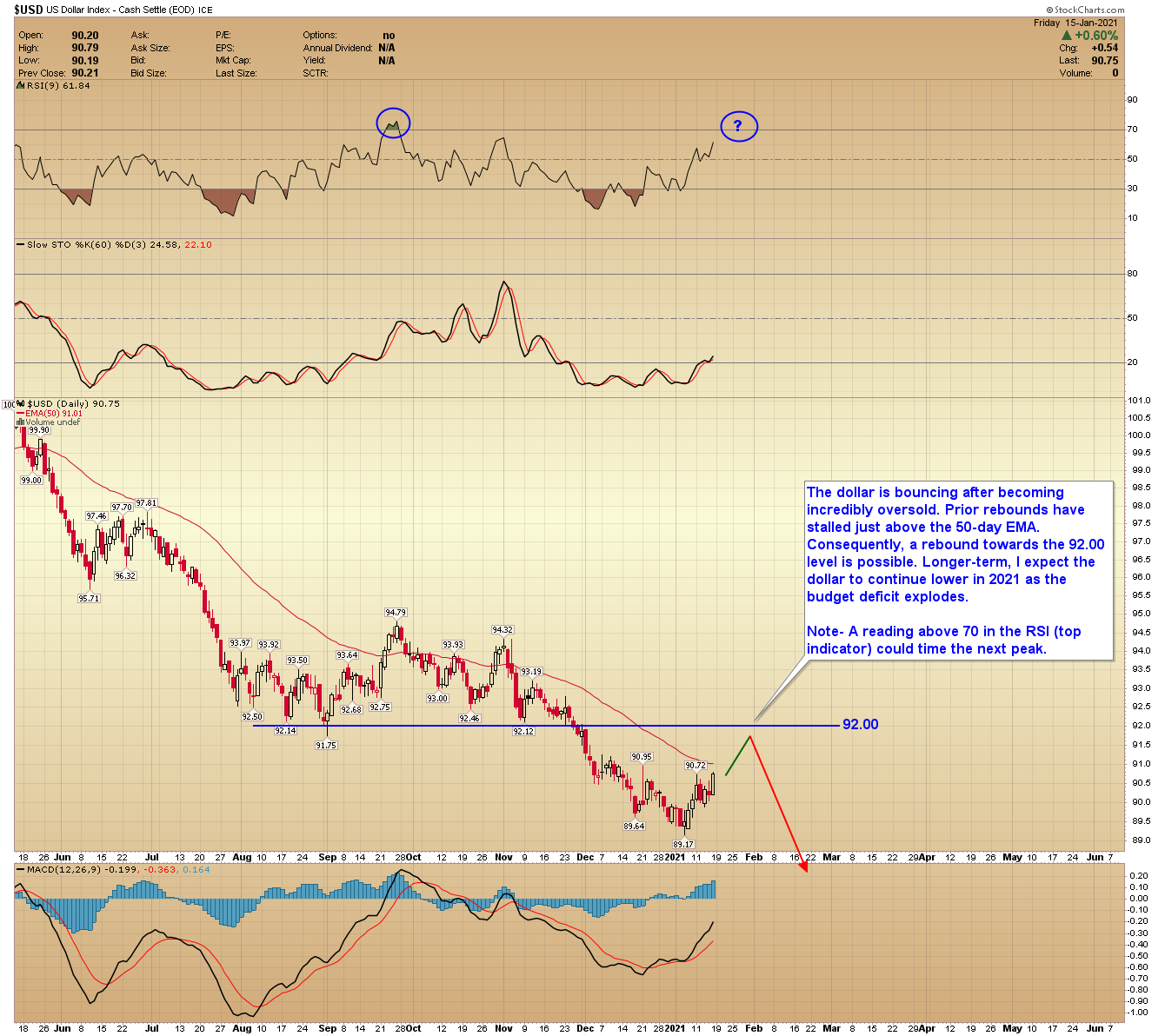
Task: Click the 89.17 price low label
Action: point(683,844)
